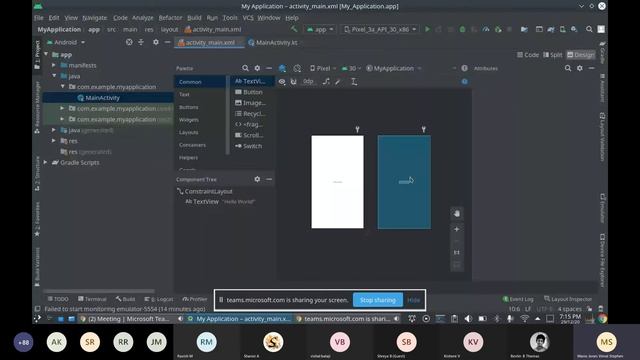Expand Gradle Scripts node
The width and height of the screenshot is (640, 360).
pyautogui.click(x=46, y=162)
